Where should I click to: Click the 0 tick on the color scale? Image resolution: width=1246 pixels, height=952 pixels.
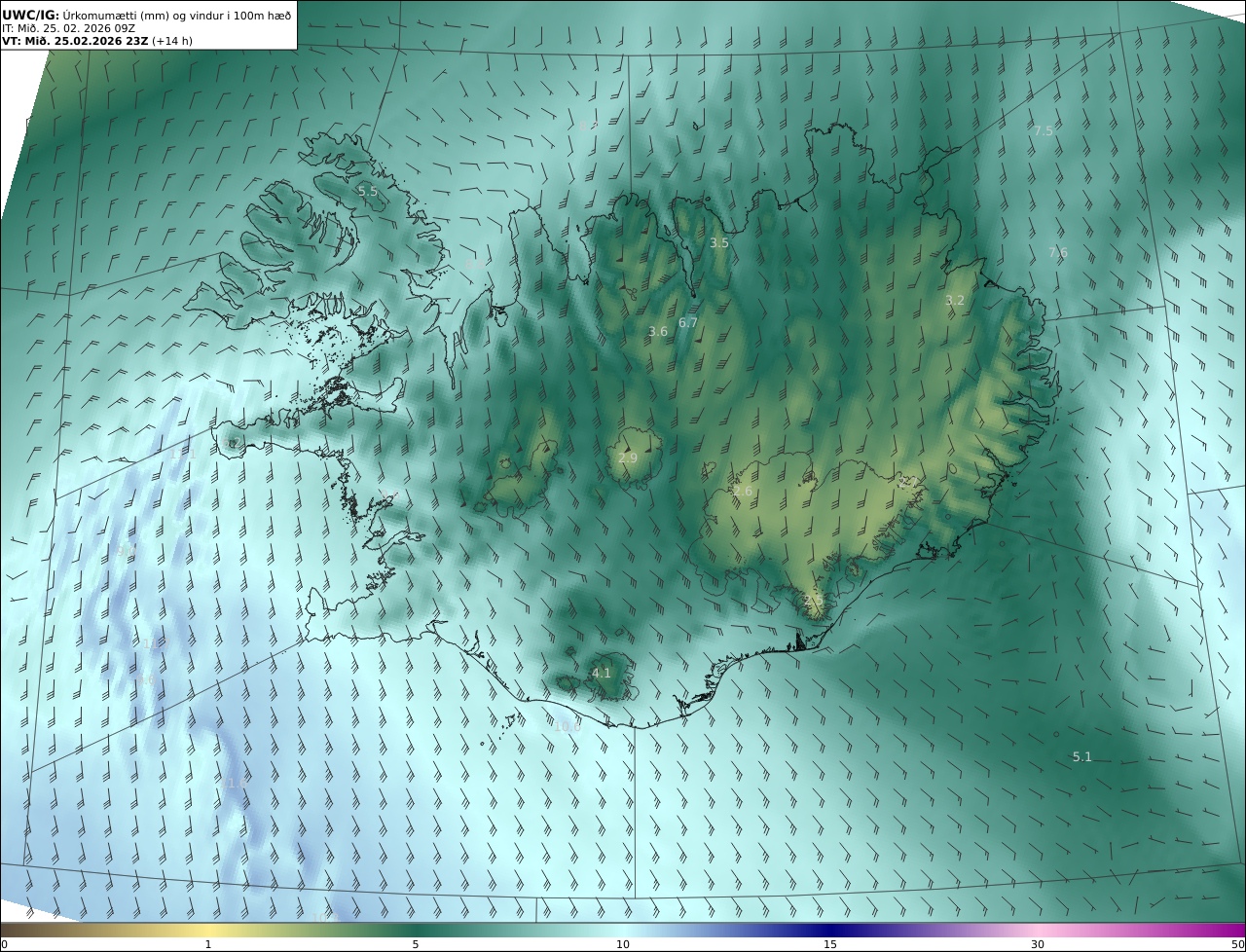point(4,944)
